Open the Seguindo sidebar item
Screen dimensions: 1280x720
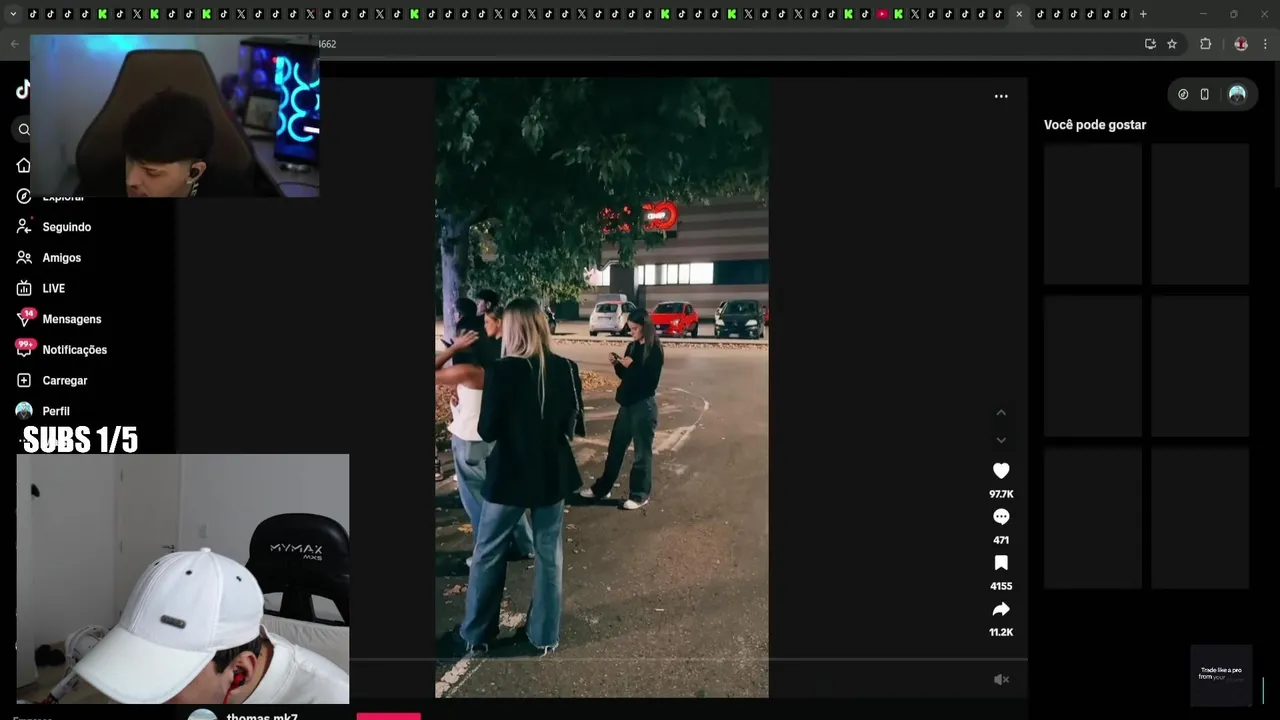point(67,227)
